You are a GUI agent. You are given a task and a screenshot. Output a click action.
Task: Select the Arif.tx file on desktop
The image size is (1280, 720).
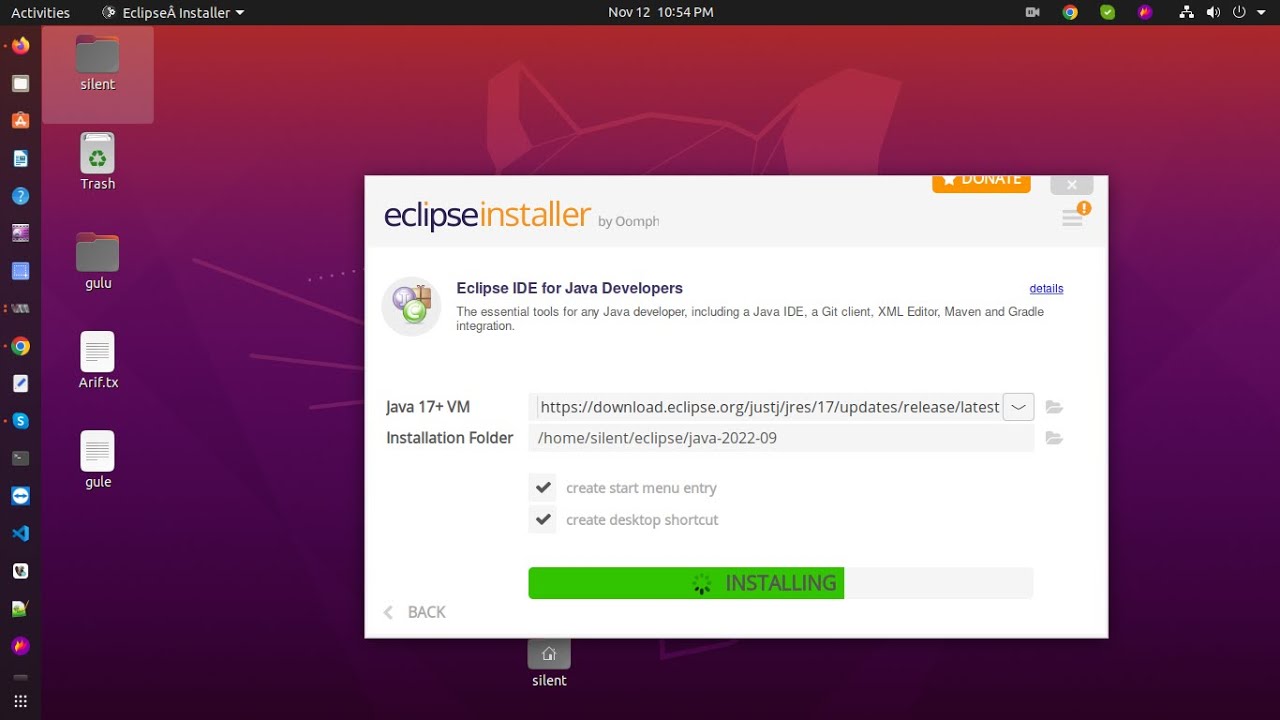pyautogui.click(x=98, y=361)
